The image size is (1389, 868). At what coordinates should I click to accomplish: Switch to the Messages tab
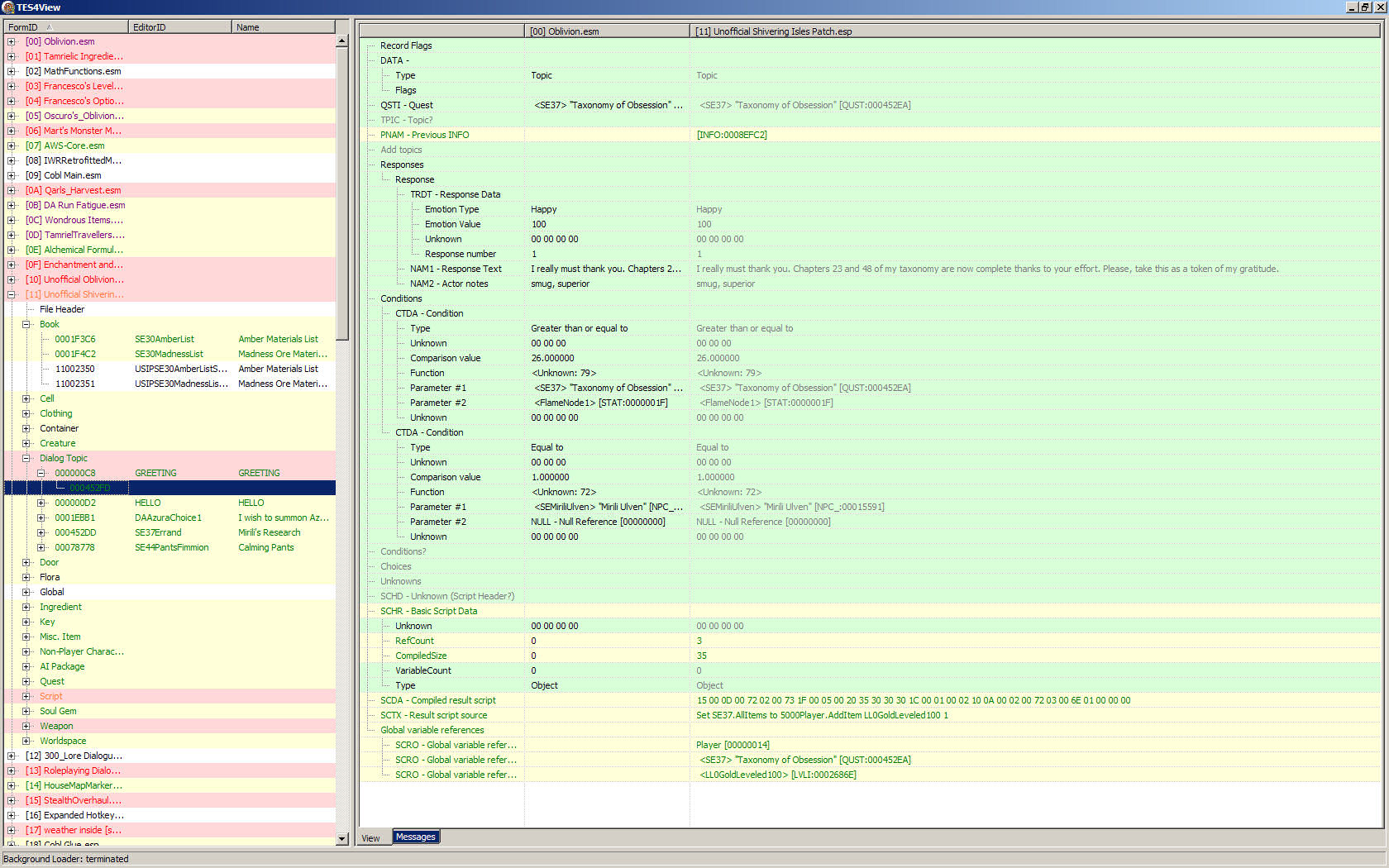coord(415,837)
